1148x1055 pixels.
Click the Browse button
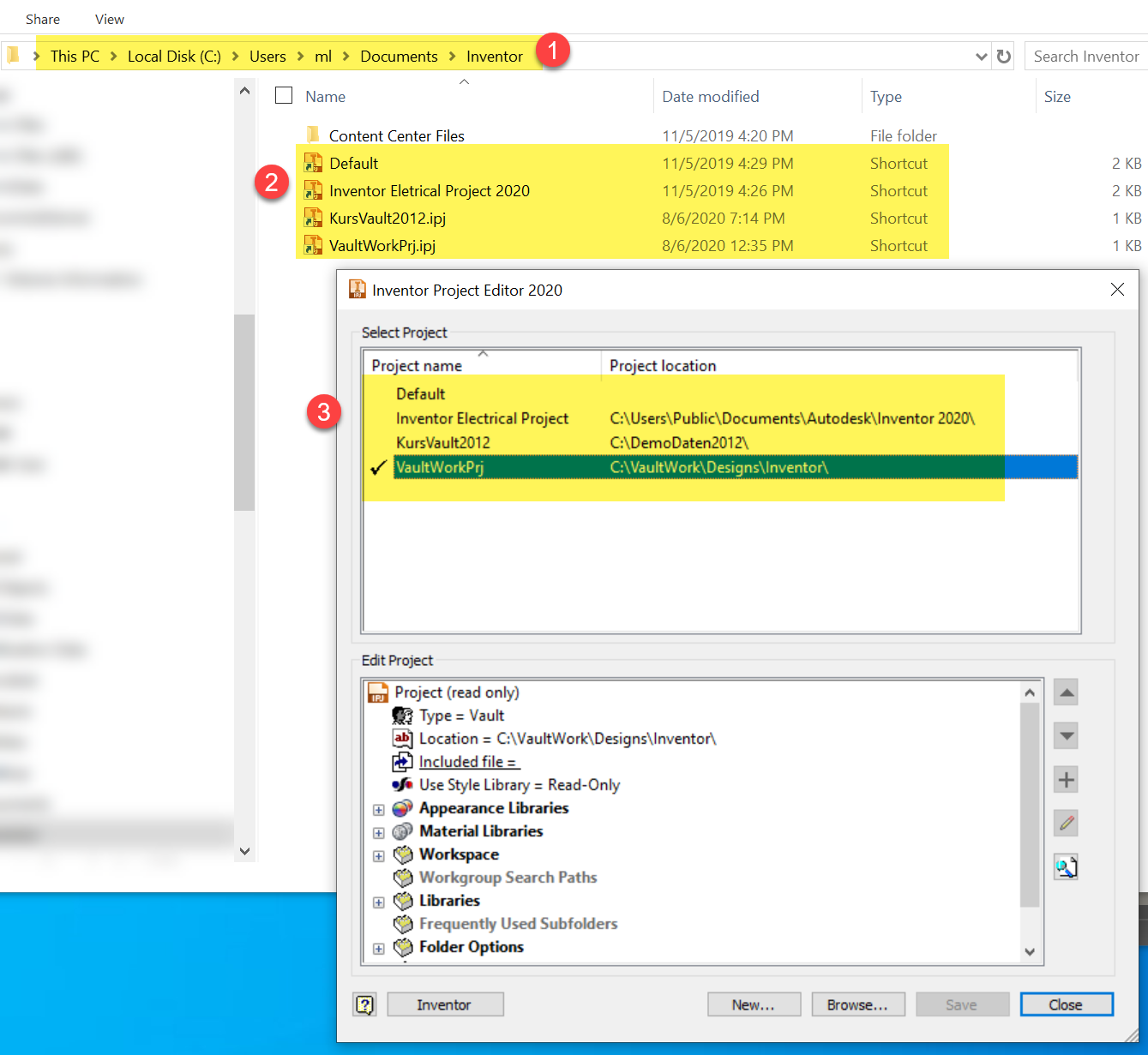[x=857, y=1004]
